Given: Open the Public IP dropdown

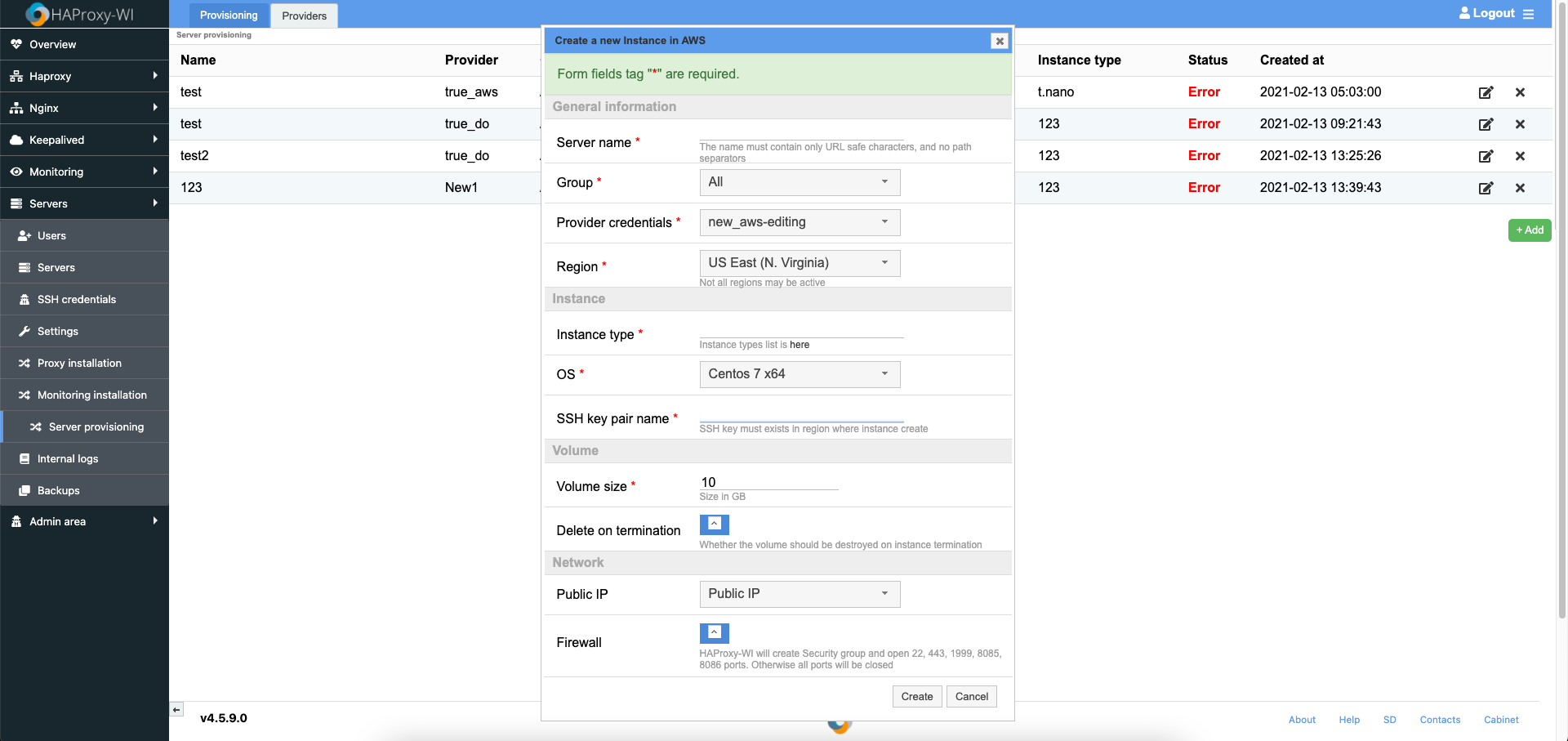Looking at the screenshot, I should 800,594.
